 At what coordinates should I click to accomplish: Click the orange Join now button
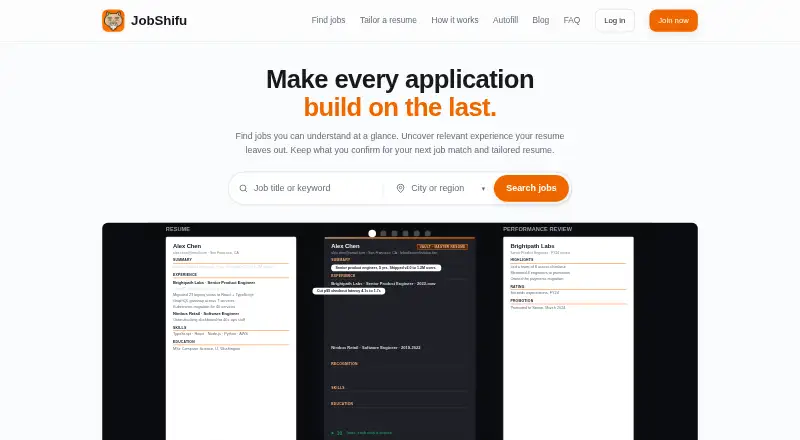673,20
